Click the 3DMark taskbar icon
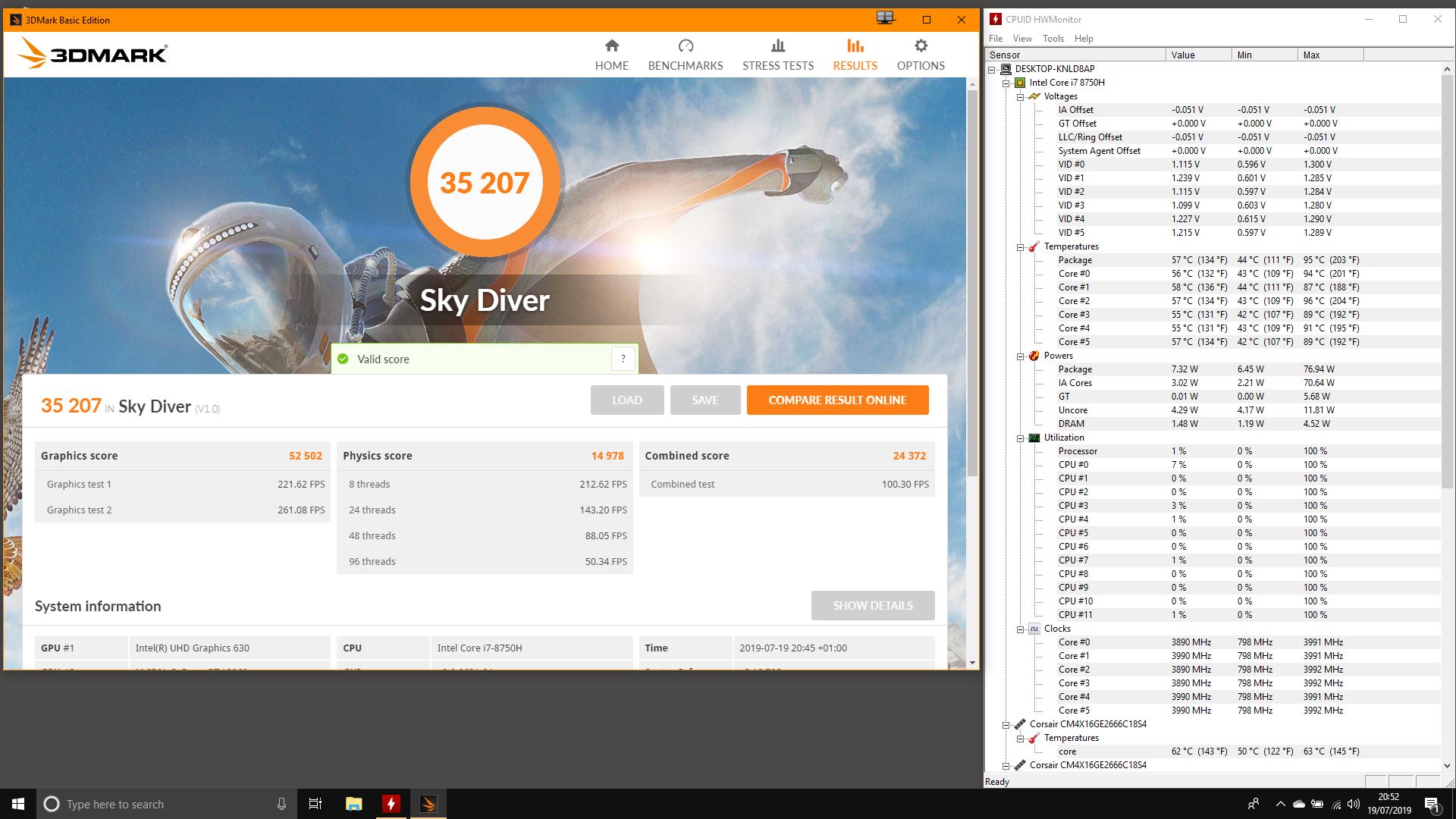Viewport: 1456px width, 819px height. point(428,804)
